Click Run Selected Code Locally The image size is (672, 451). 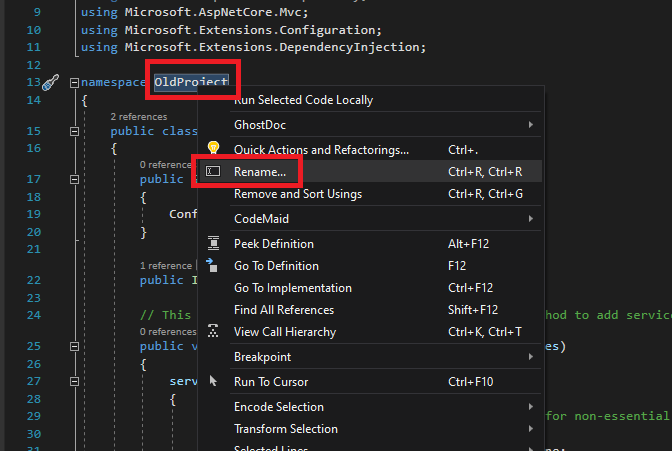(303, 99)
